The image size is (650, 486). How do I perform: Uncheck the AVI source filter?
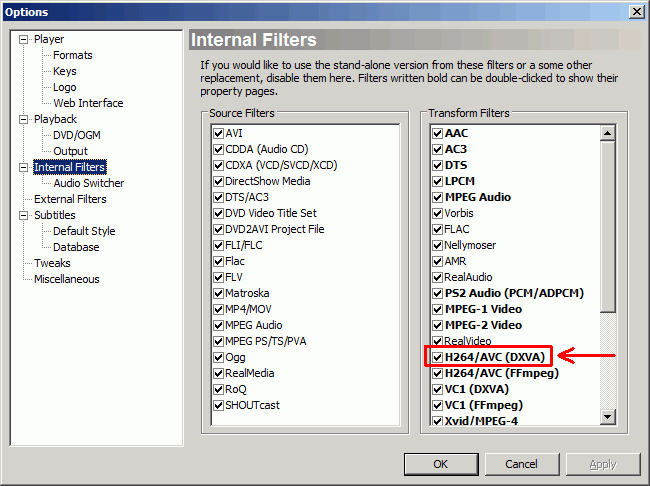pos(218,134)
